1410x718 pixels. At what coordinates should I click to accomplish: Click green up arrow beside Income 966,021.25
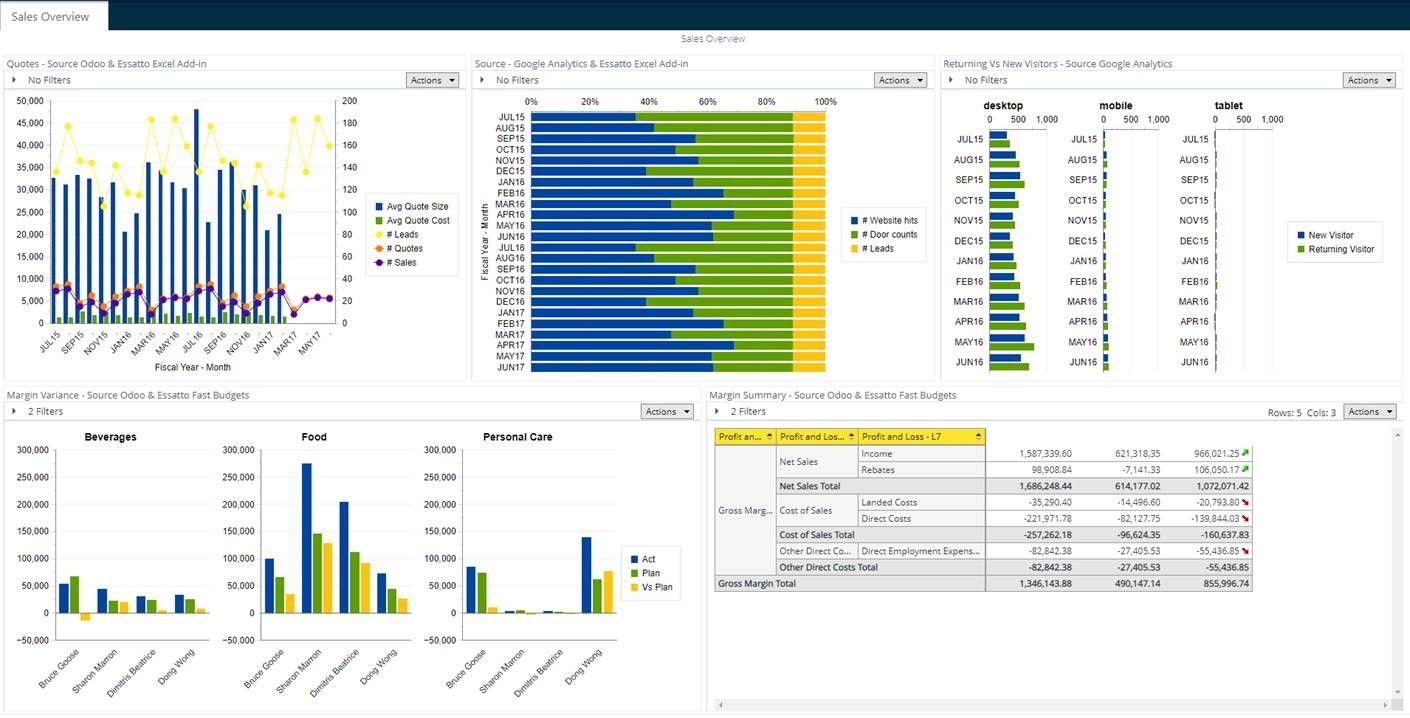click(x=1246, y=453)
